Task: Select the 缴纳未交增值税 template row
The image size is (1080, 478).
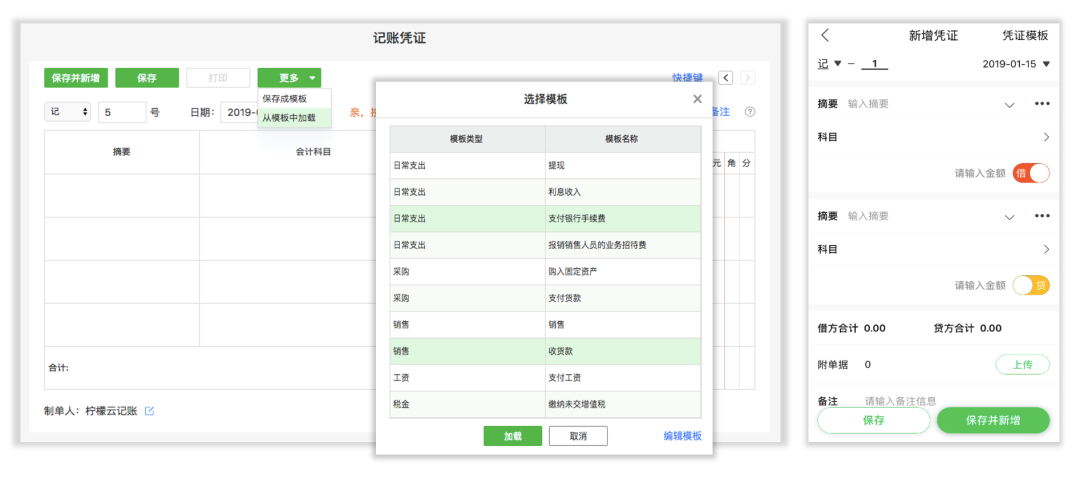Action: (546, 404)
